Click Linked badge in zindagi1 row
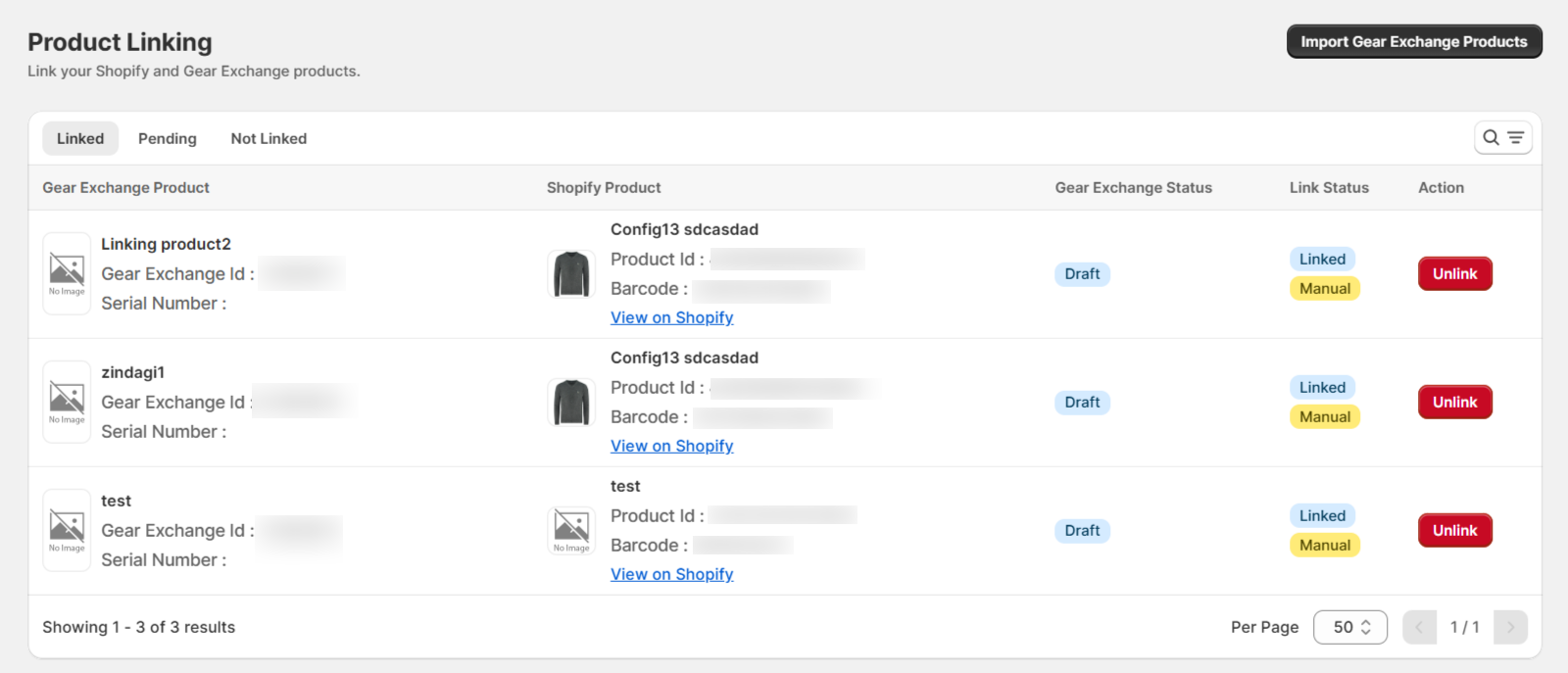This screenshot has height=673, width=1568. click(x=1323, y=387)
